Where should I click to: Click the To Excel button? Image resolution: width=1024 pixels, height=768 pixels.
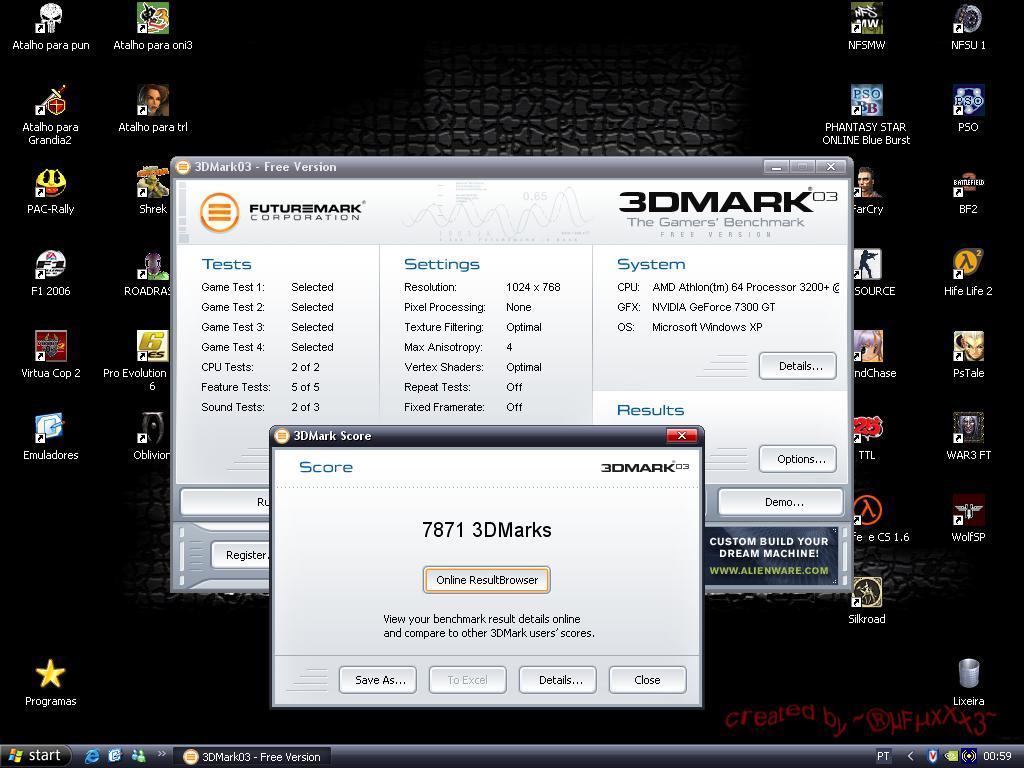468,680
